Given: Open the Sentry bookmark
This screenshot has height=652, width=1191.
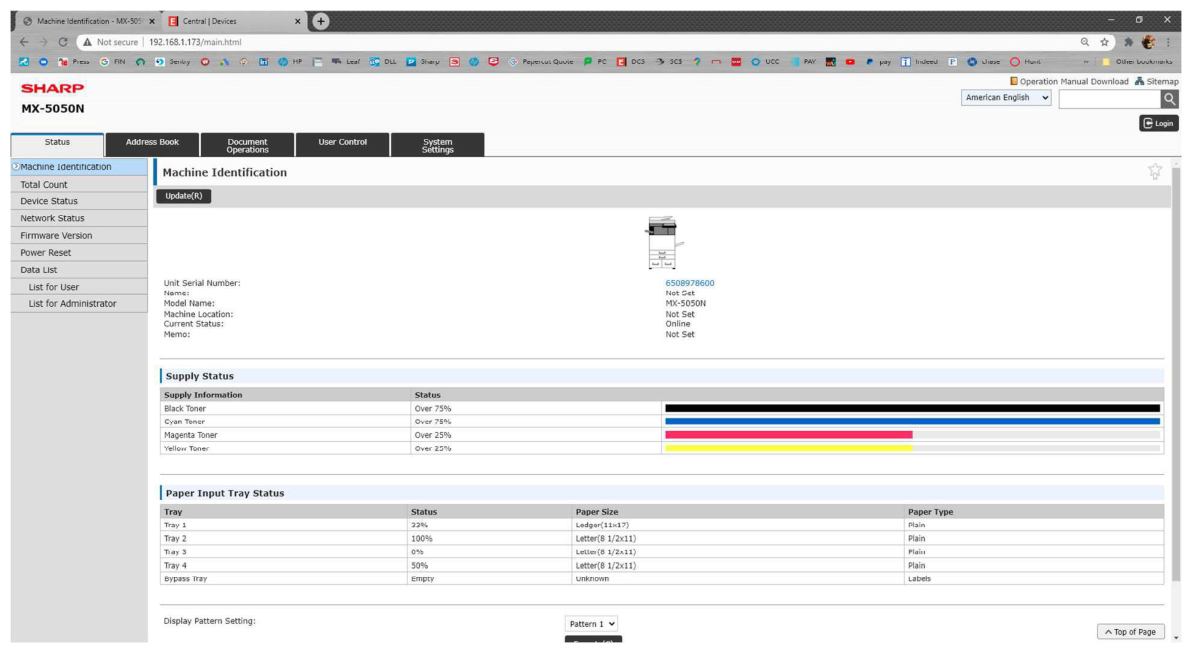Looking at the screenshot, I should pyautogui.click(x=172, y=62).
